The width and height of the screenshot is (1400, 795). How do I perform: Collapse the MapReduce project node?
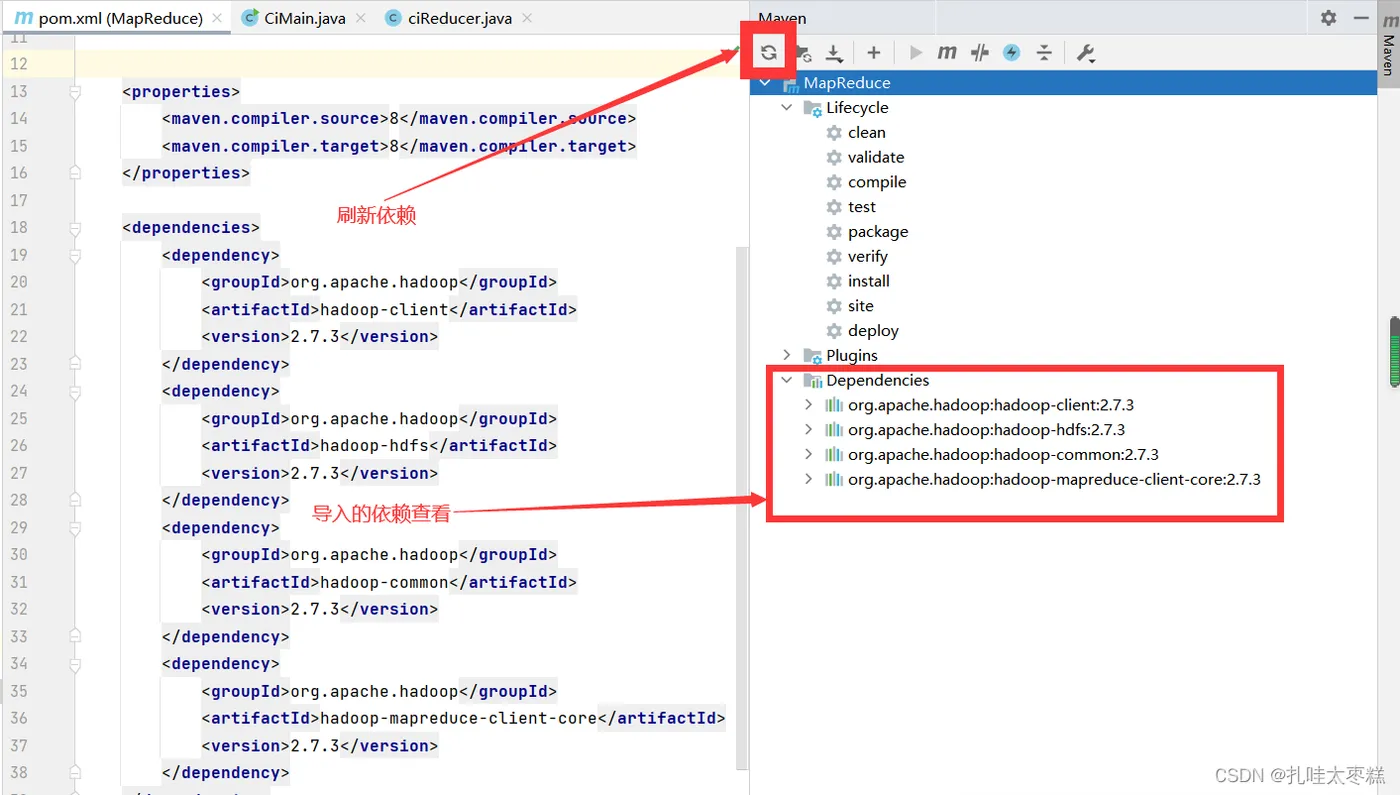(x=765, y=83)
